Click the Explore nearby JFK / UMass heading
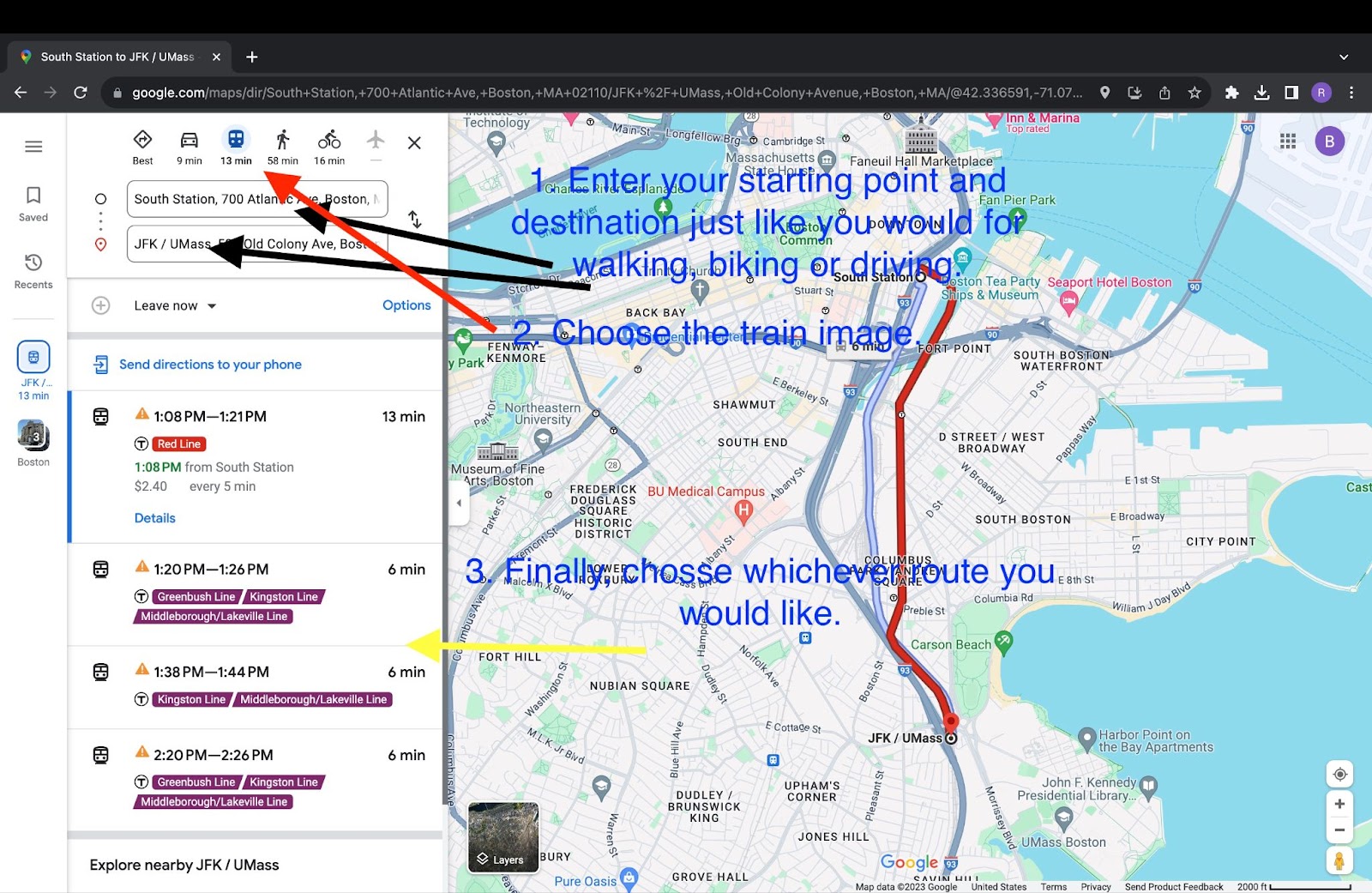This screenshot has height=893, width=1372. tap(184, 865)
